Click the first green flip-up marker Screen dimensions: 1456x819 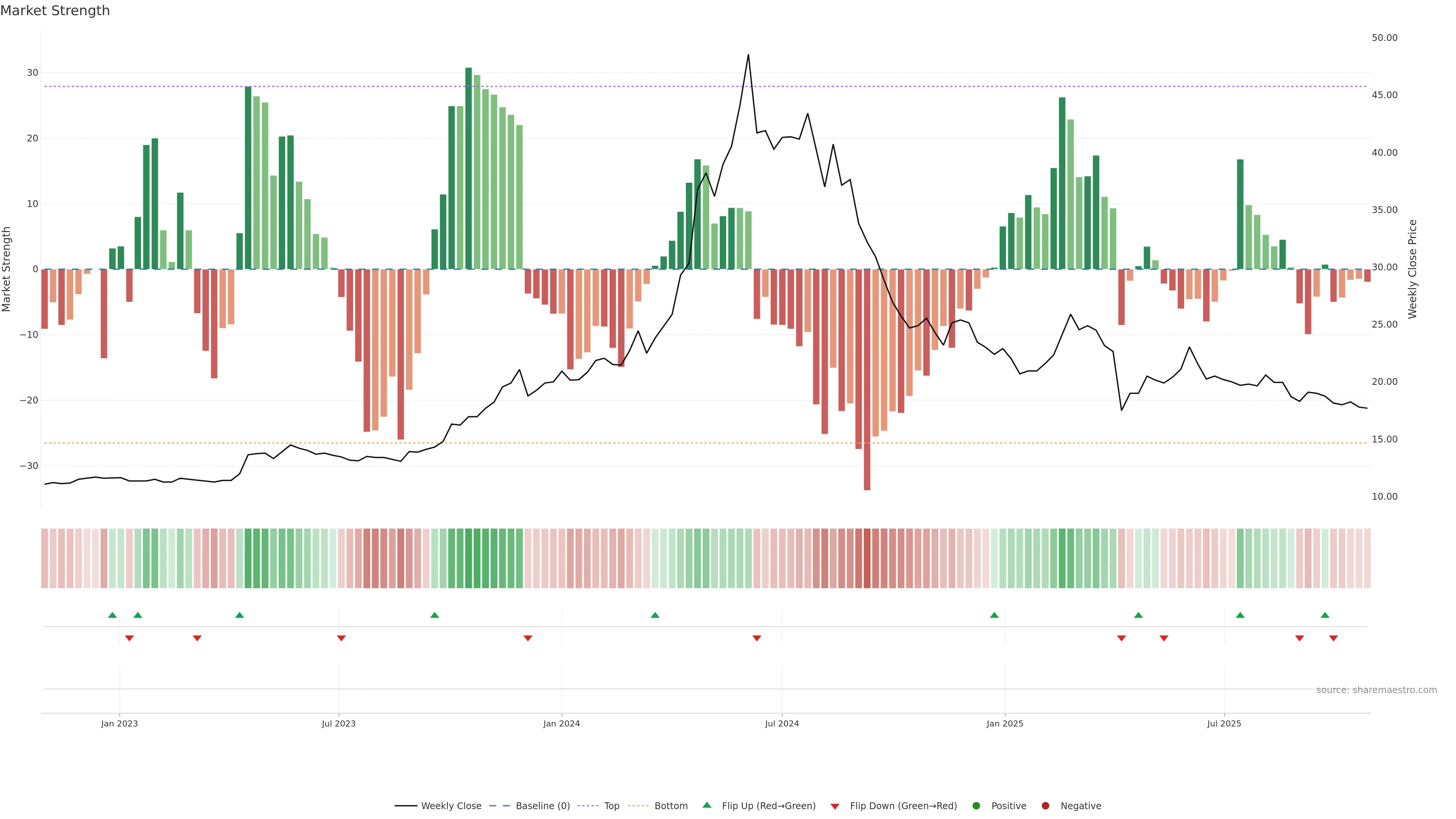point(113,615)
